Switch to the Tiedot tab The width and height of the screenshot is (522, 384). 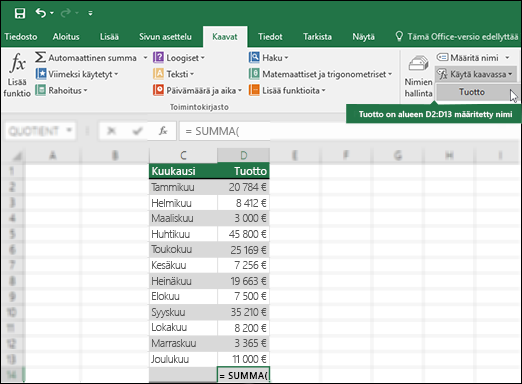(x=270, y=37)
